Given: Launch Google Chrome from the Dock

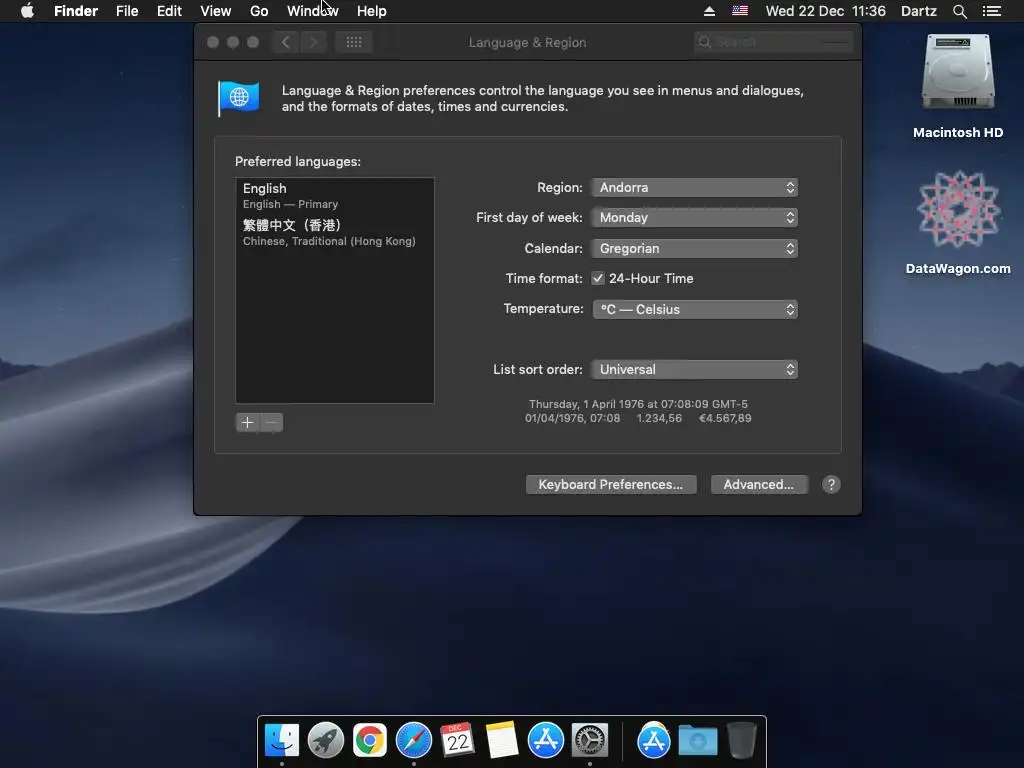Looking at the screenshot, I should [370, 740].
